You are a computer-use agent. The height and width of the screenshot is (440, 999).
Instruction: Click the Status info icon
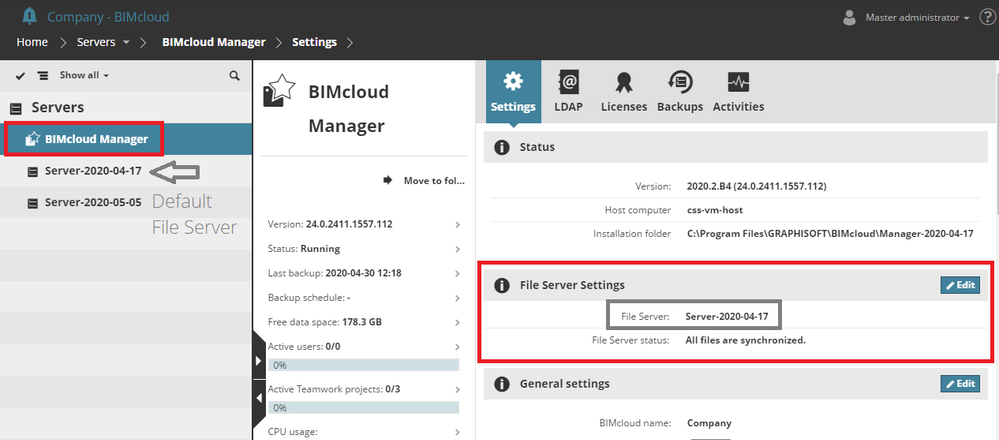502,147
